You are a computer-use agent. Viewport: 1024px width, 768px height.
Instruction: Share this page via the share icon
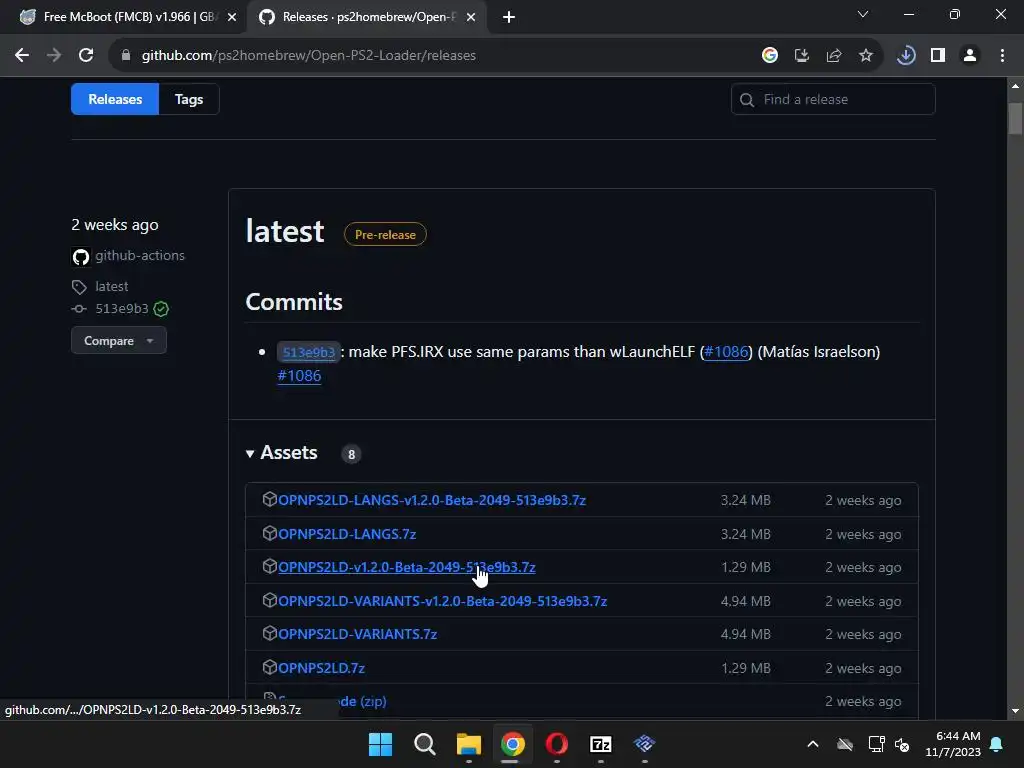(834, 56)
